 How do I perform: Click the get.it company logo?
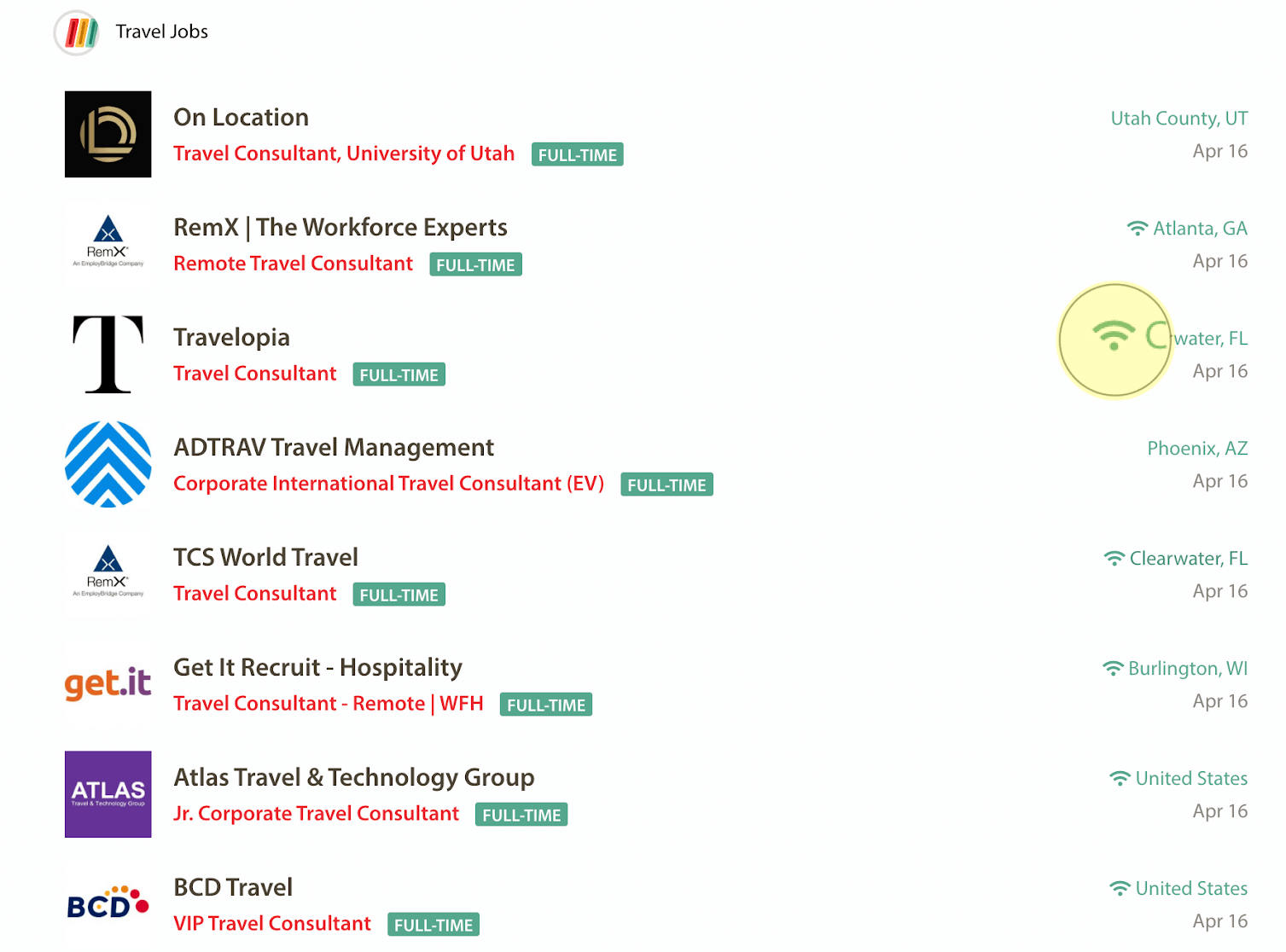(x=108, y=685)
